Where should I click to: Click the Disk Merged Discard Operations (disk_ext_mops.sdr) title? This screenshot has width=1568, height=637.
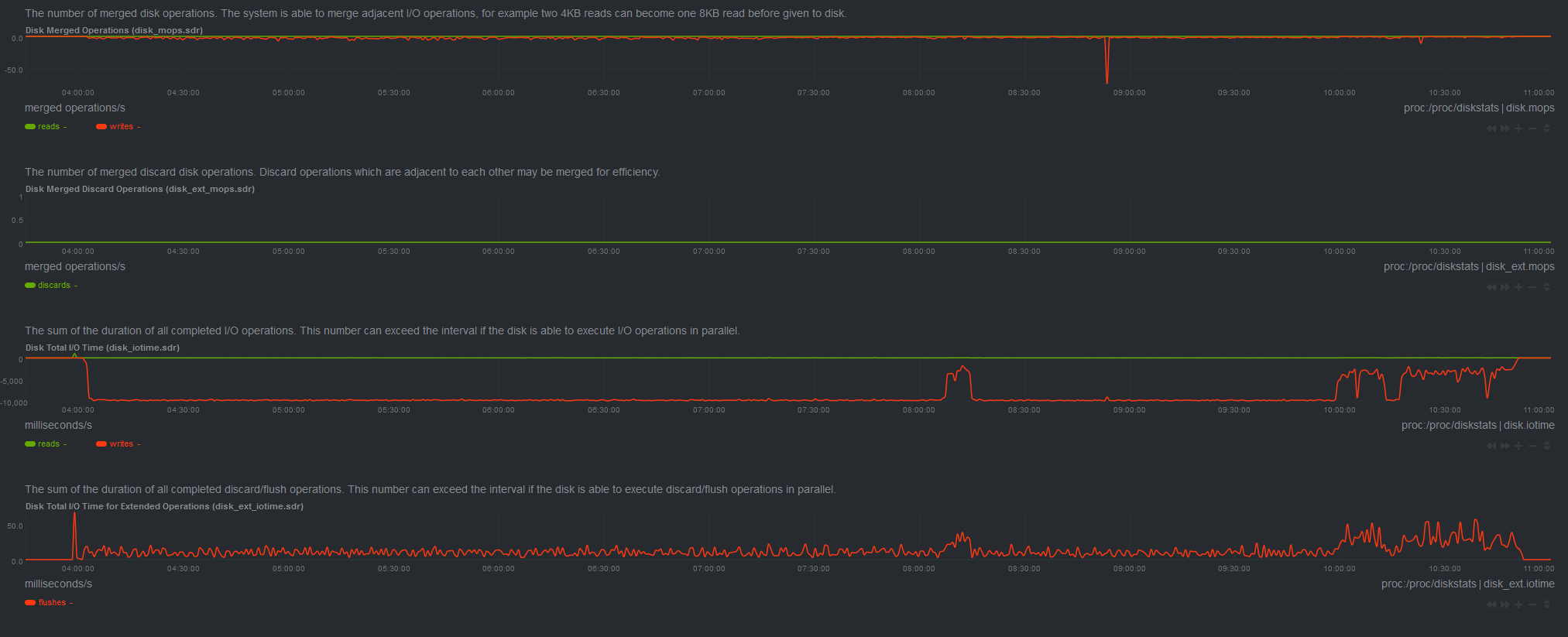tap(140, 189)
